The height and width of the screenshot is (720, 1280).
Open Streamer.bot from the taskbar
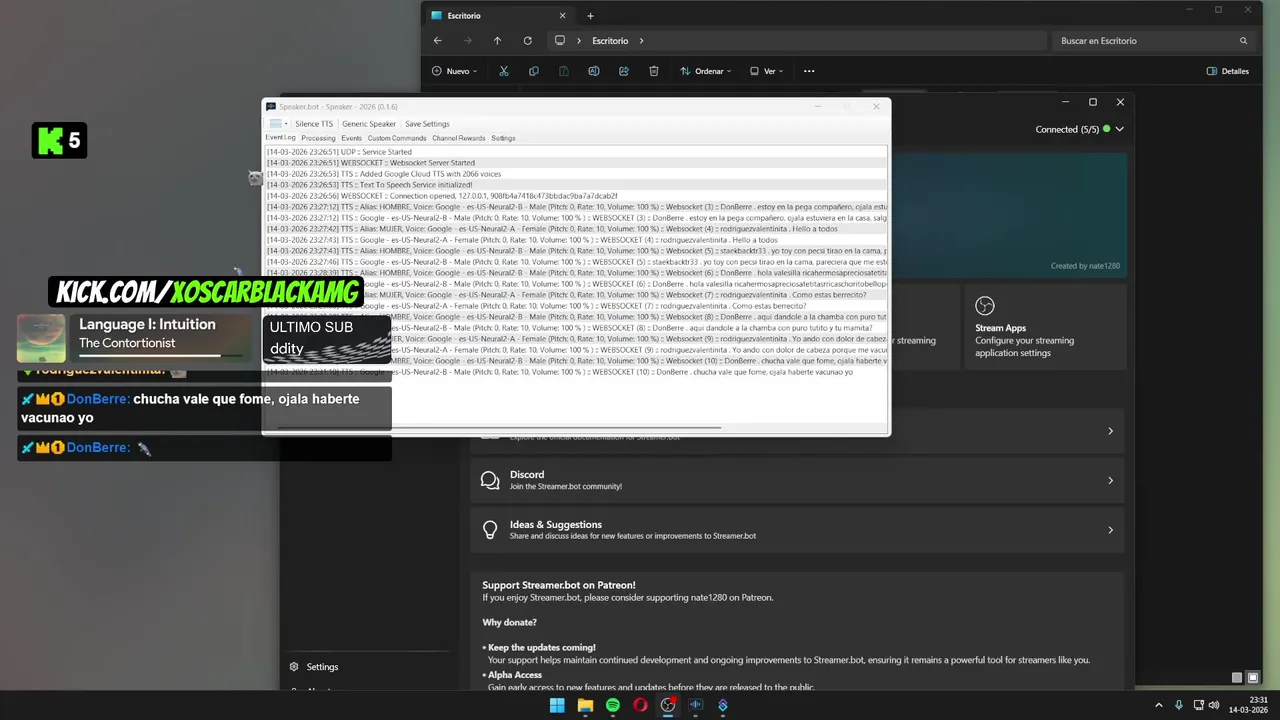coord(723,705)
